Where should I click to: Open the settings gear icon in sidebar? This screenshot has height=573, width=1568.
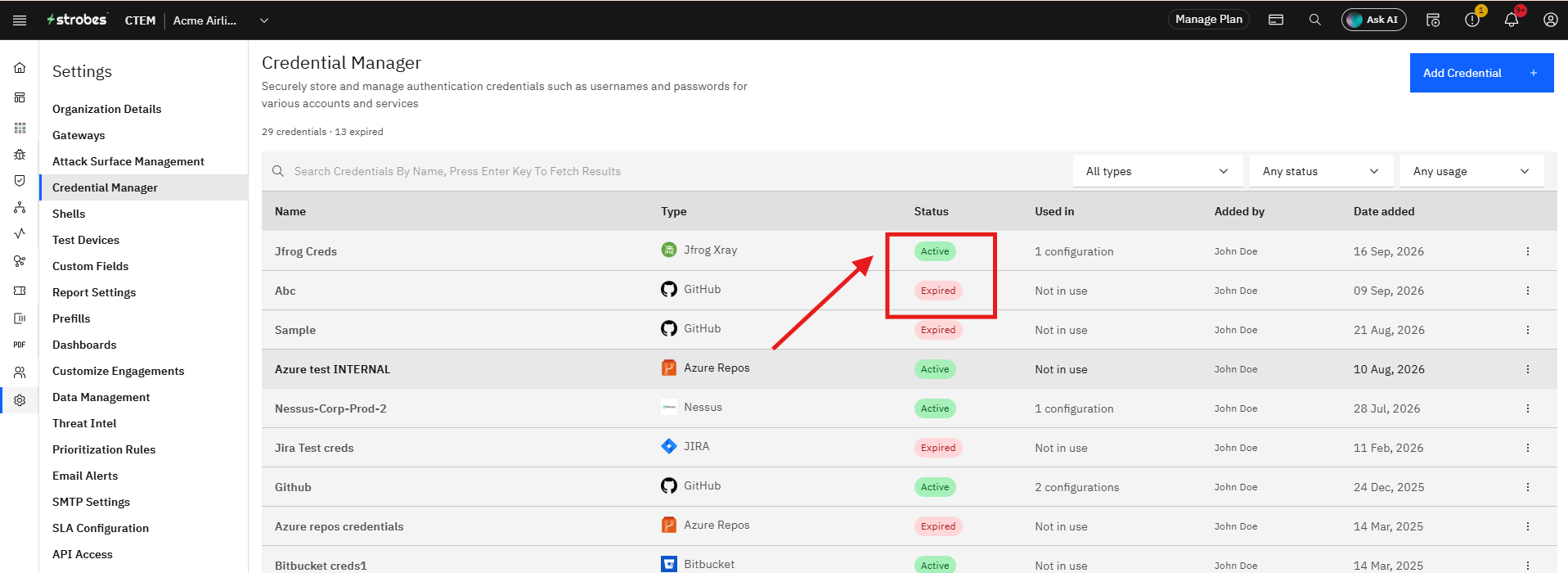pos(20,400)
